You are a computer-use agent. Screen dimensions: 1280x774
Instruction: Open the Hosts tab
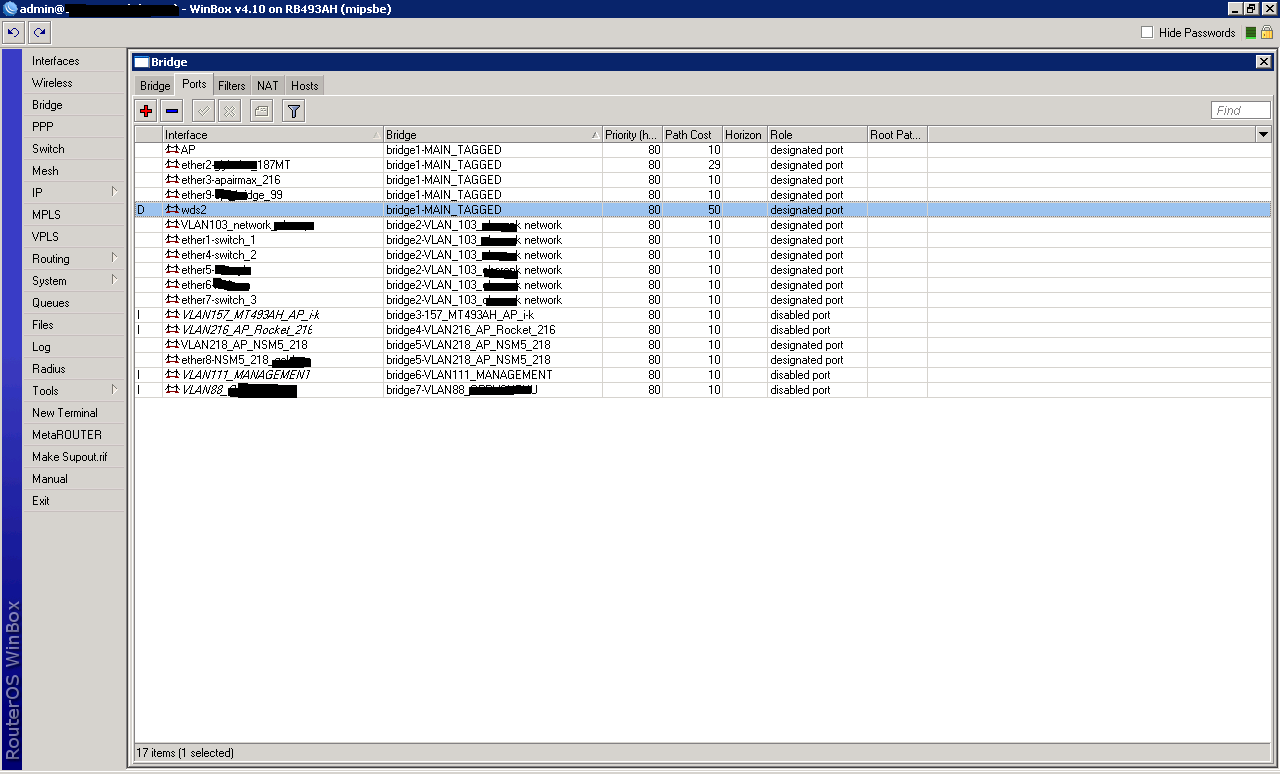(305, 86)
